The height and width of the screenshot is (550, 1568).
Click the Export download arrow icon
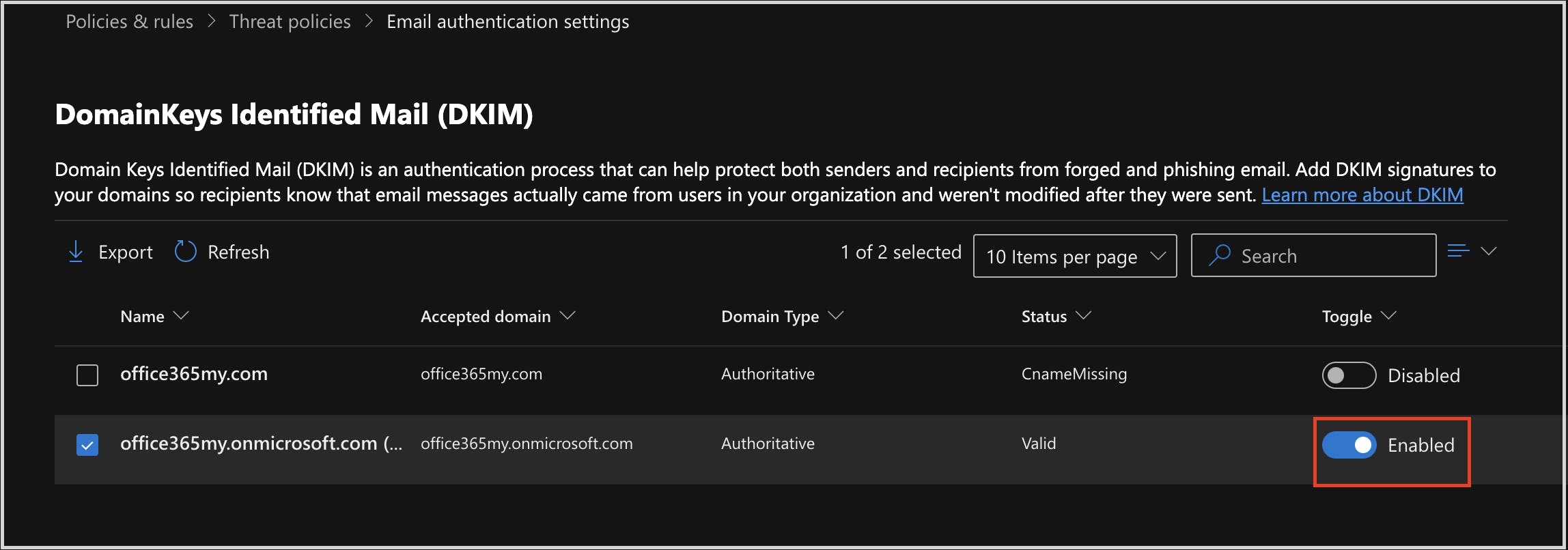[76, 252]
